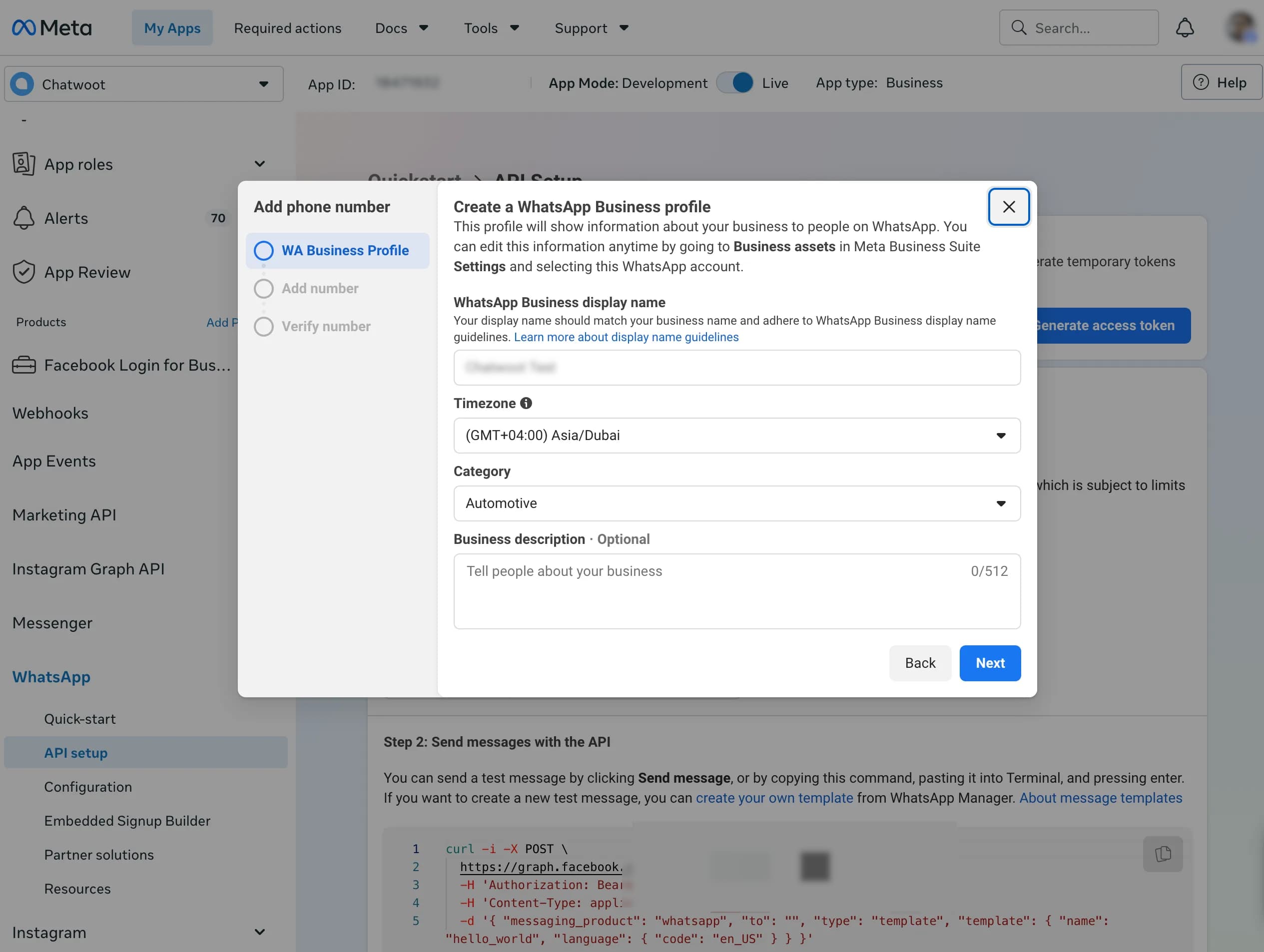Open notifications bell in top bar
1264x952 pixels.
tap(1185, 27)
